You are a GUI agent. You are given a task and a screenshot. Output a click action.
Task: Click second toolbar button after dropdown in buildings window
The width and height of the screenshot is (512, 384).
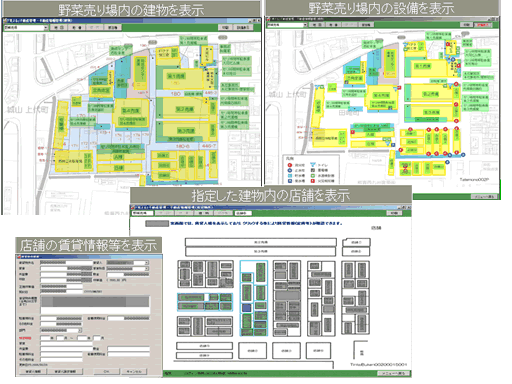click(77, 28)
